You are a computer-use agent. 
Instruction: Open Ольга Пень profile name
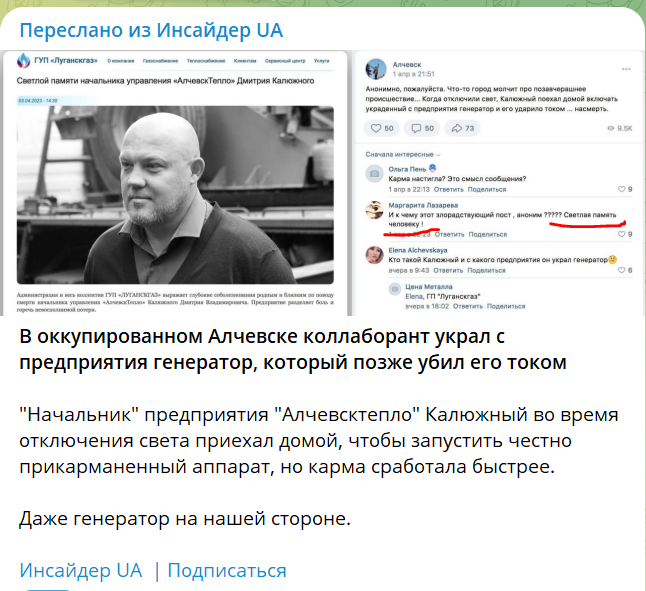tap(407, 169)
